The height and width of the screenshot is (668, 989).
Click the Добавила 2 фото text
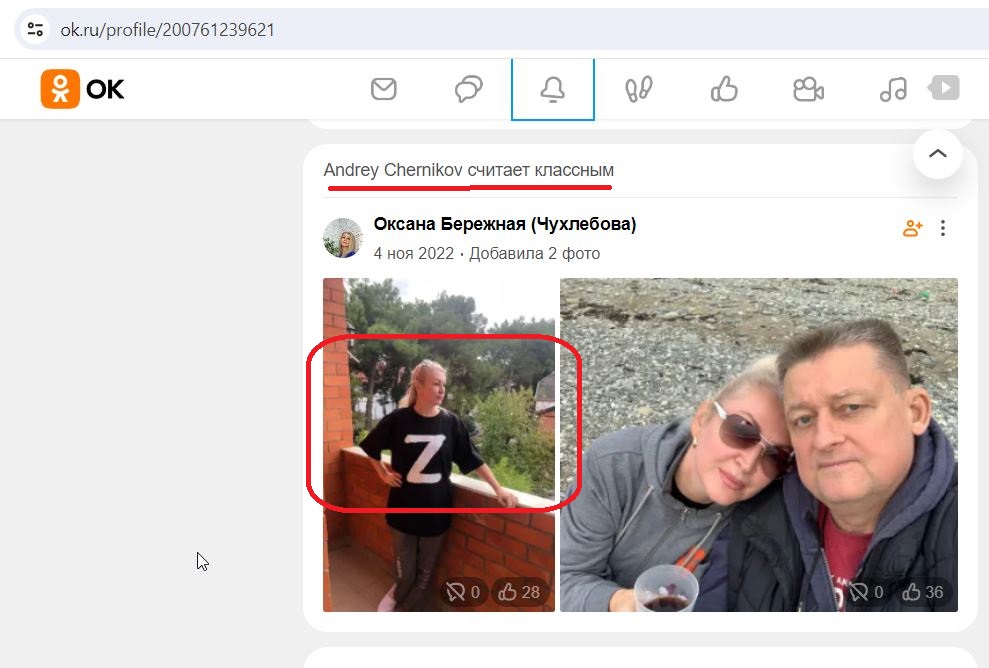point(534,253)
